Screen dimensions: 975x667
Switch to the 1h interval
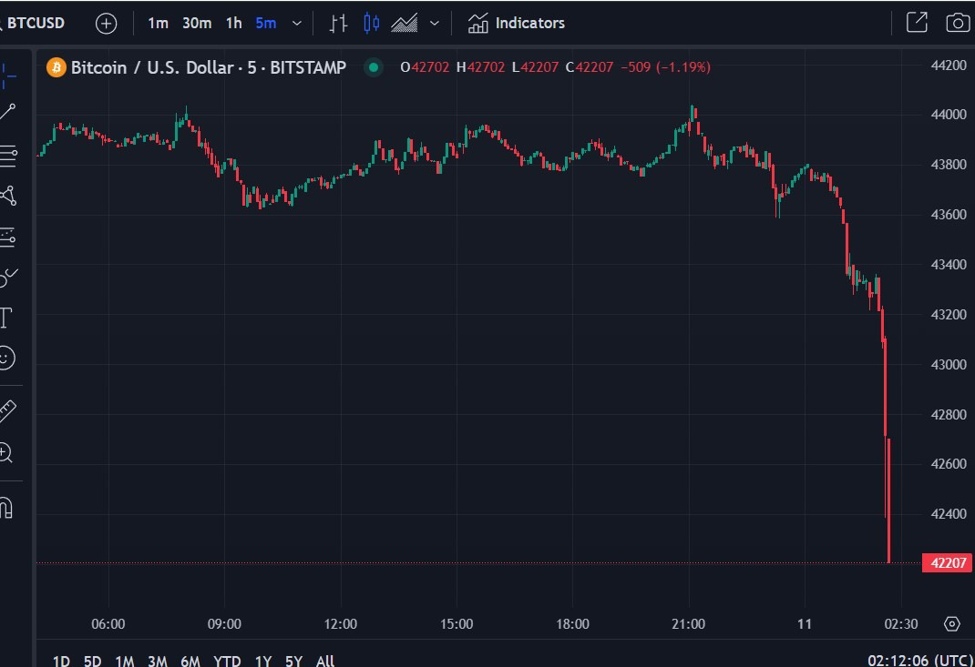(x=233, y=23)
